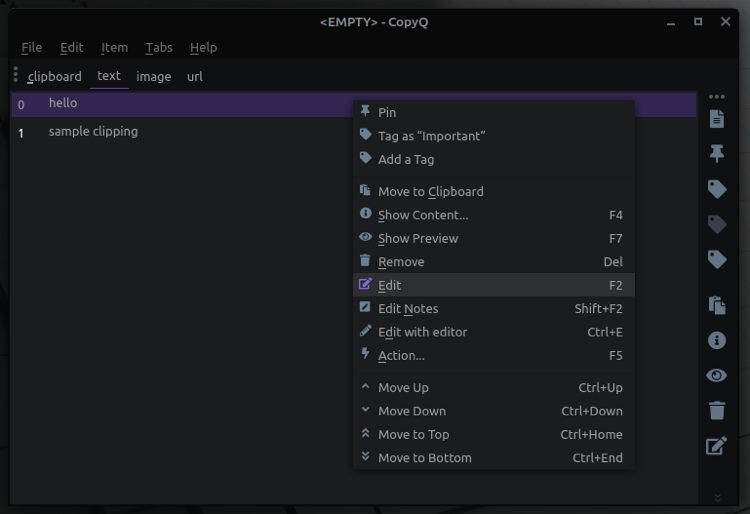Screen dimensions: 750x514
Task: Click the tag icon just below the side toolbar pin
Action: (x=717, y=189)
